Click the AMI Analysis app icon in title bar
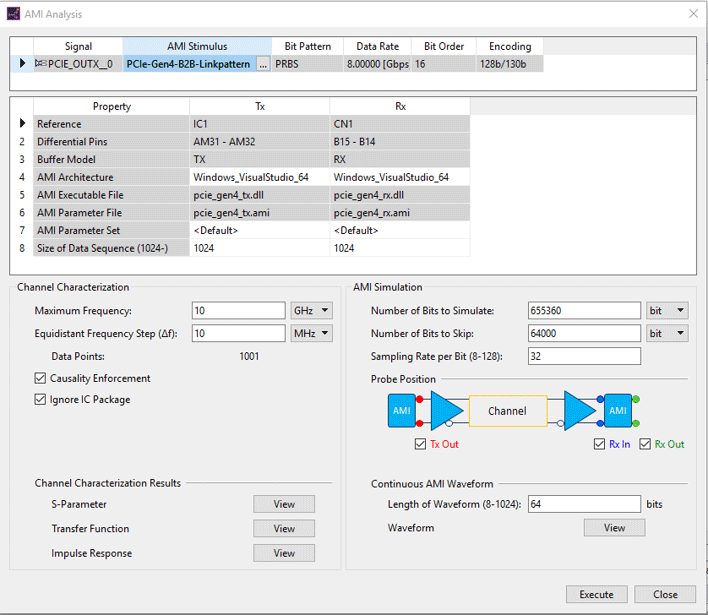The width and height of the screenshot is (708, 615). [13, 14]
